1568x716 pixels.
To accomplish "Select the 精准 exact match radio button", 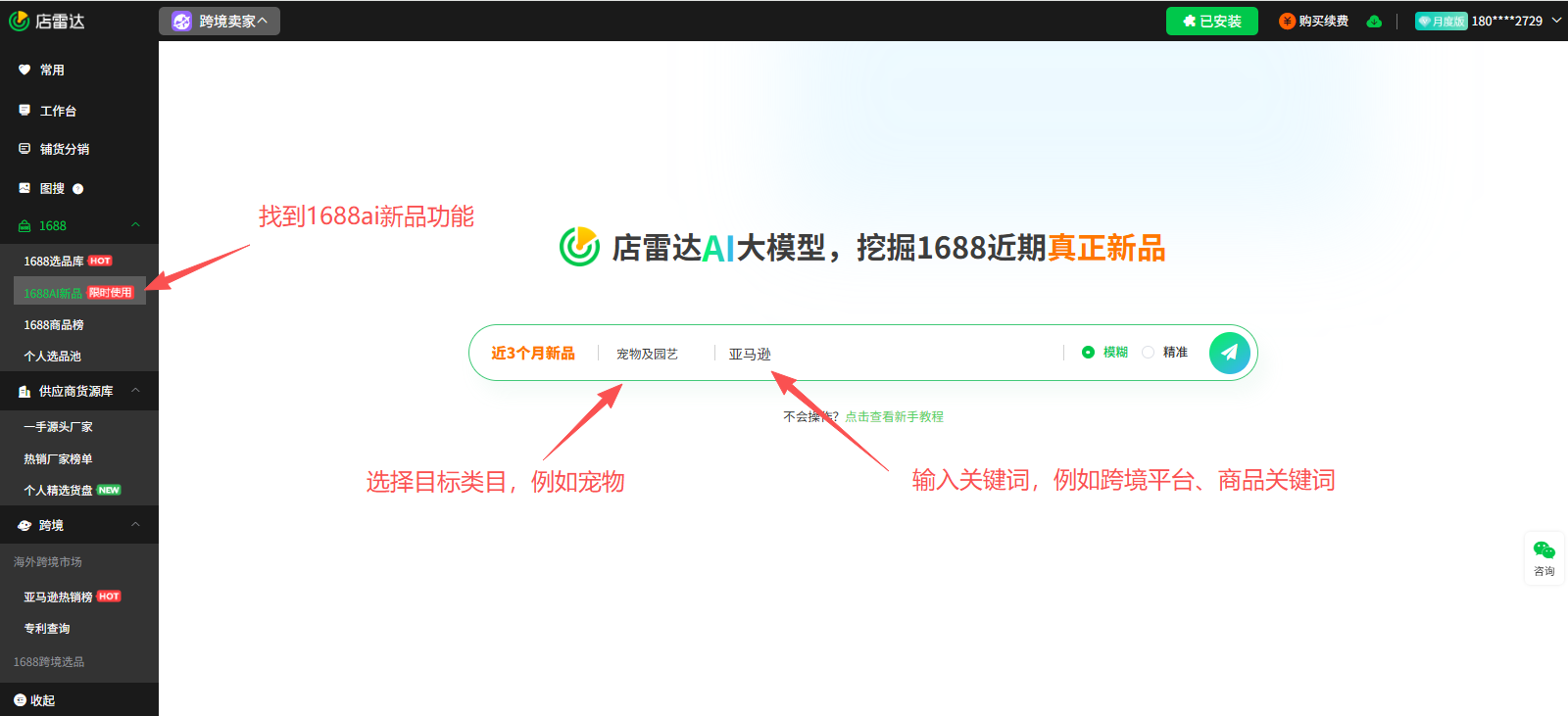I will point(1148,353).
